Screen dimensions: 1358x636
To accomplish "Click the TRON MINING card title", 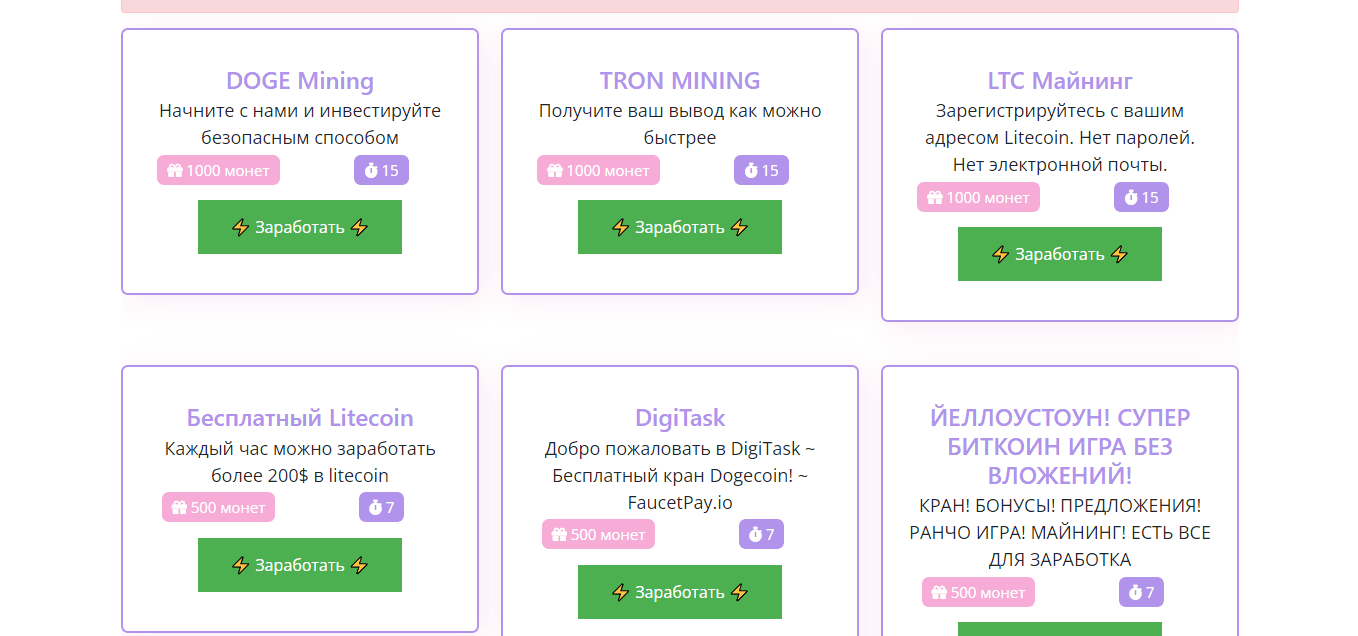I will [x=680, y=81].
